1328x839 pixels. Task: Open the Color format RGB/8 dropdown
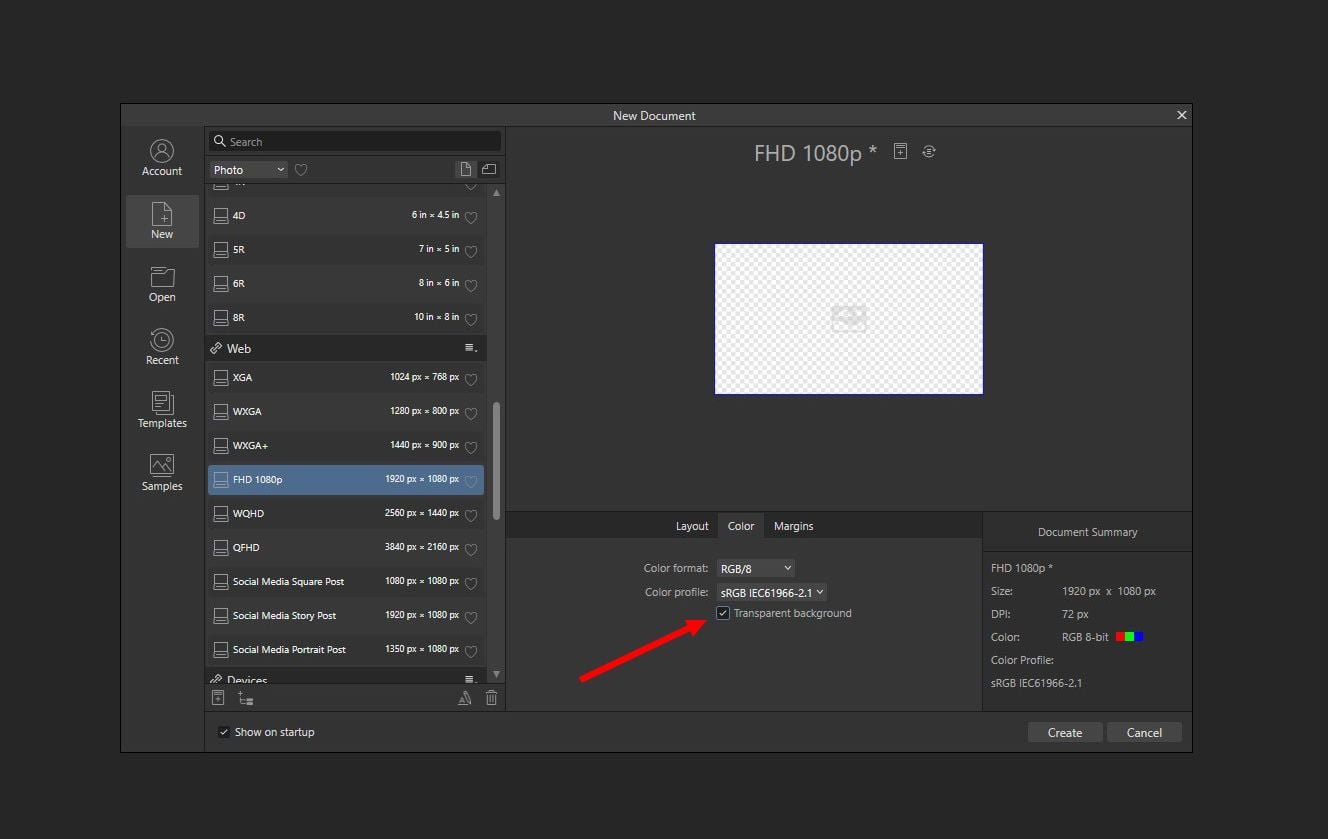click(x=755, y=568)
